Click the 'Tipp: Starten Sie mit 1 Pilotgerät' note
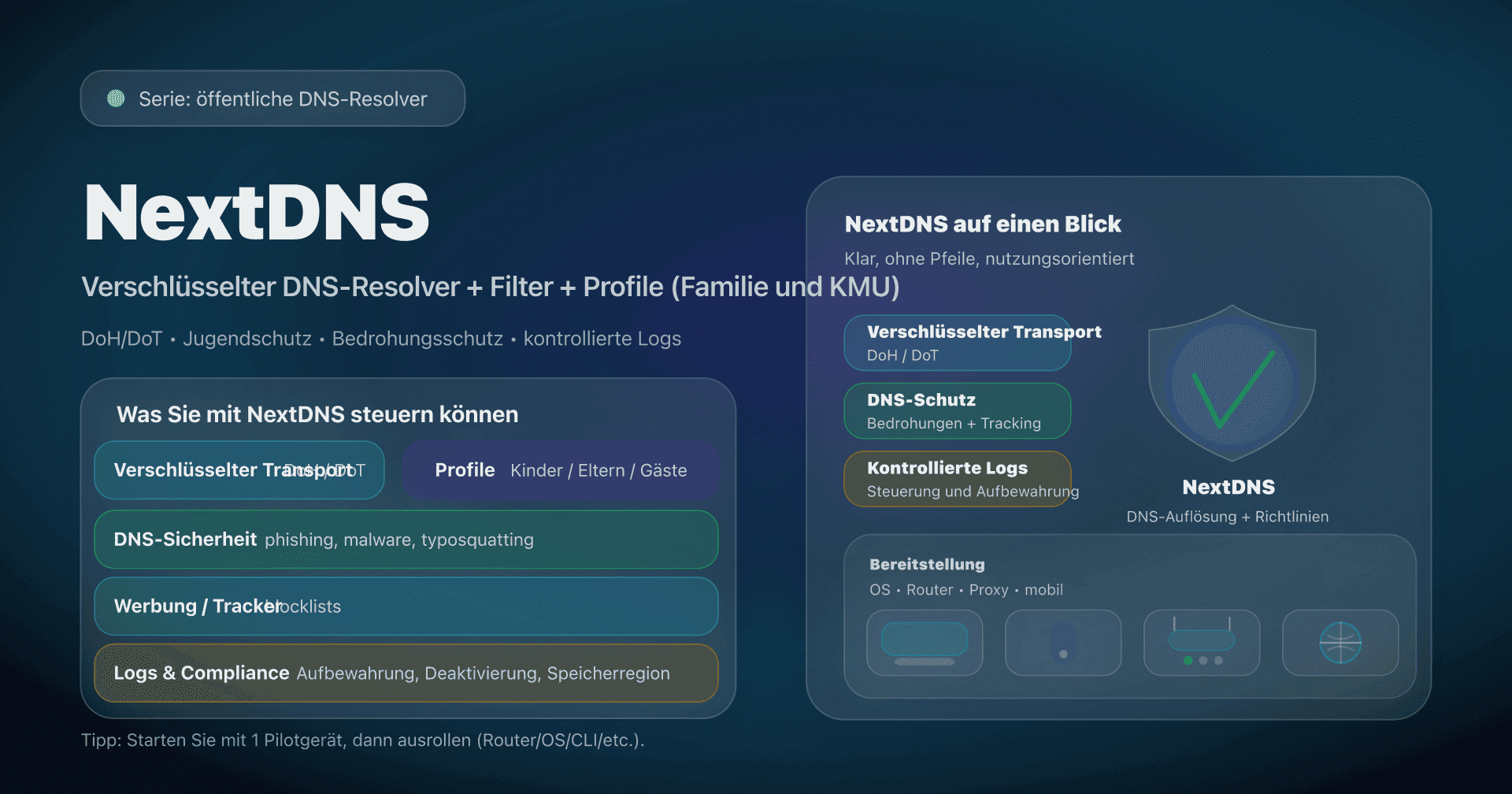 [x=362, y=740]
